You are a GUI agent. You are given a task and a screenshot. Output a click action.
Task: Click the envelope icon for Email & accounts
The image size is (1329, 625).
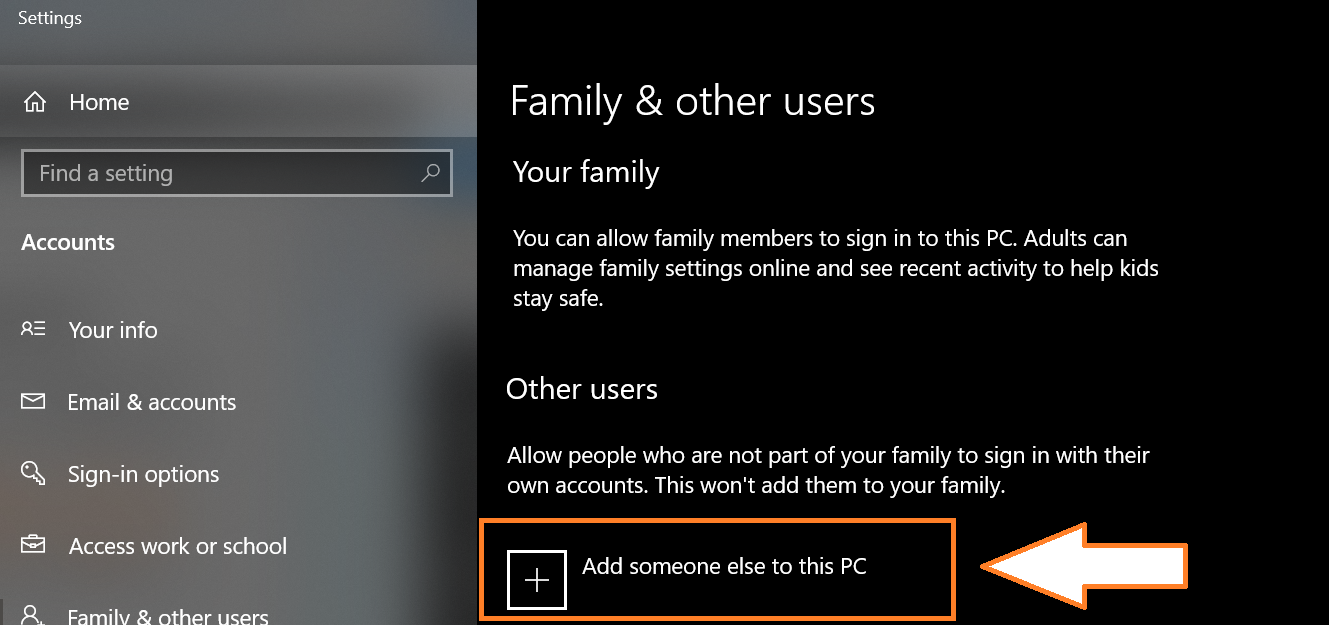[33, 401]
